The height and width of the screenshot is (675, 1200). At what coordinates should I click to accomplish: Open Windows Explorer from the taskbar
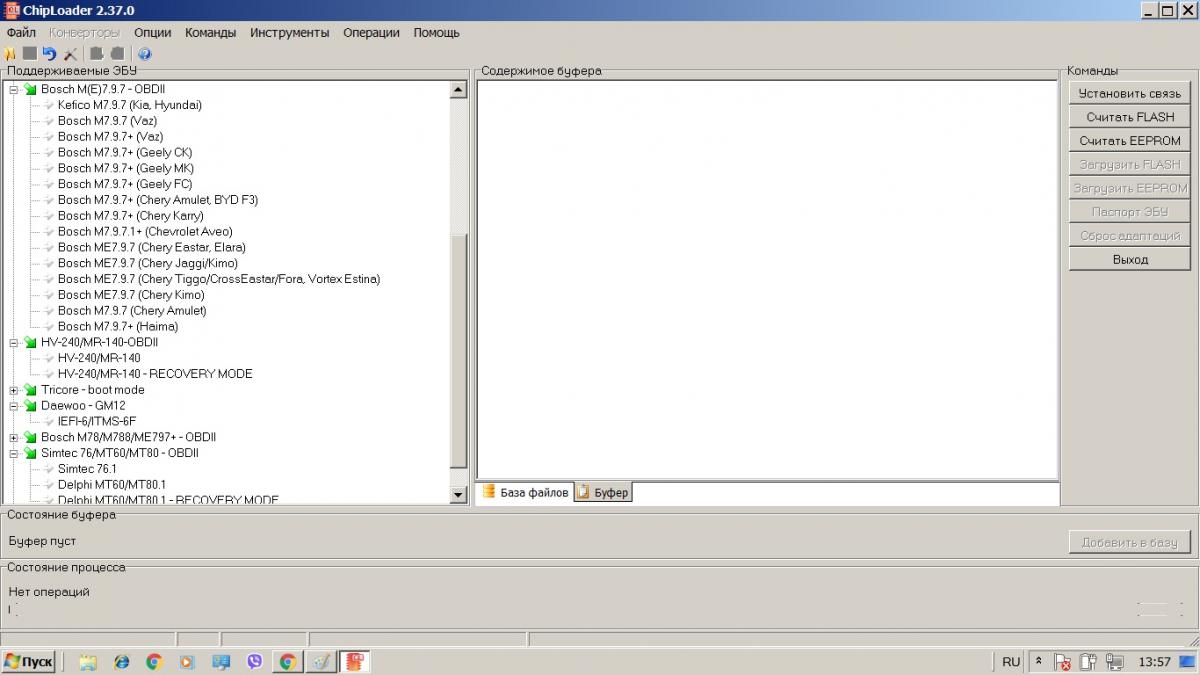(88, 662)
